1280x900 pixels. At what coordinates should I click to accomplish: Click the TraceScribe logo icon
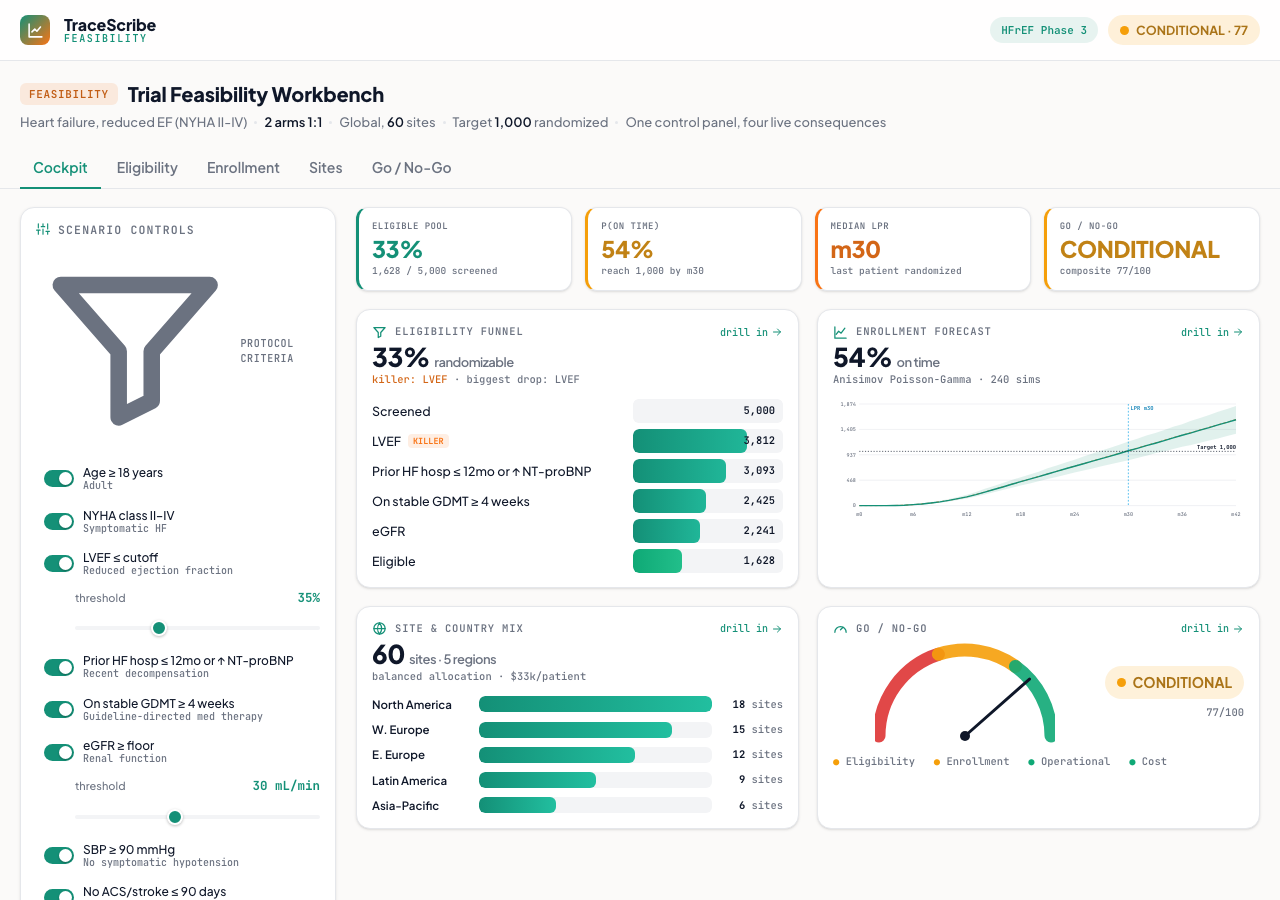pyautogui.click(x=35, y=30)
